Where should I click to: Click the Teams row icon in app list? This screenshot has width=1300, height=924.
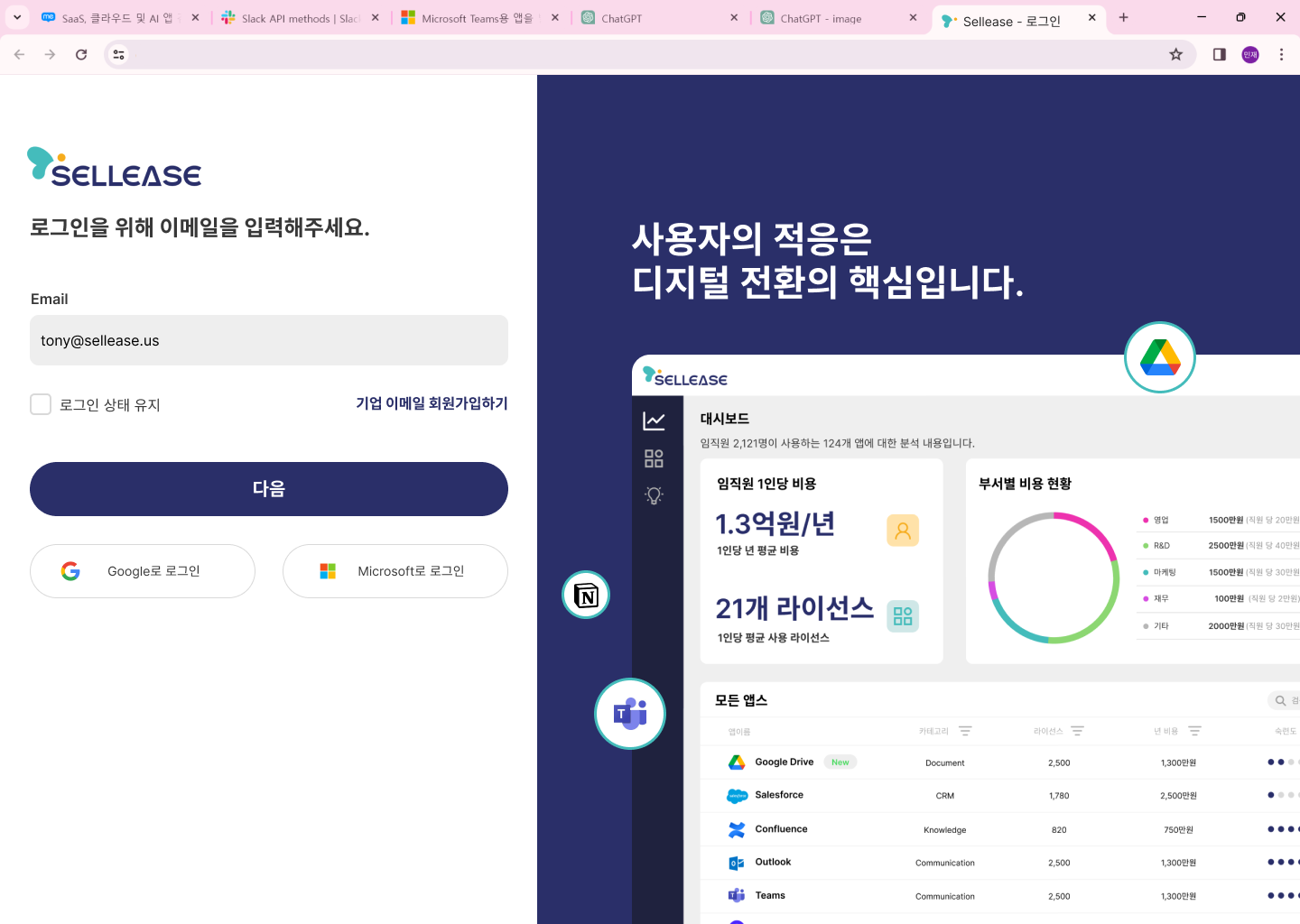coord(737,896)
